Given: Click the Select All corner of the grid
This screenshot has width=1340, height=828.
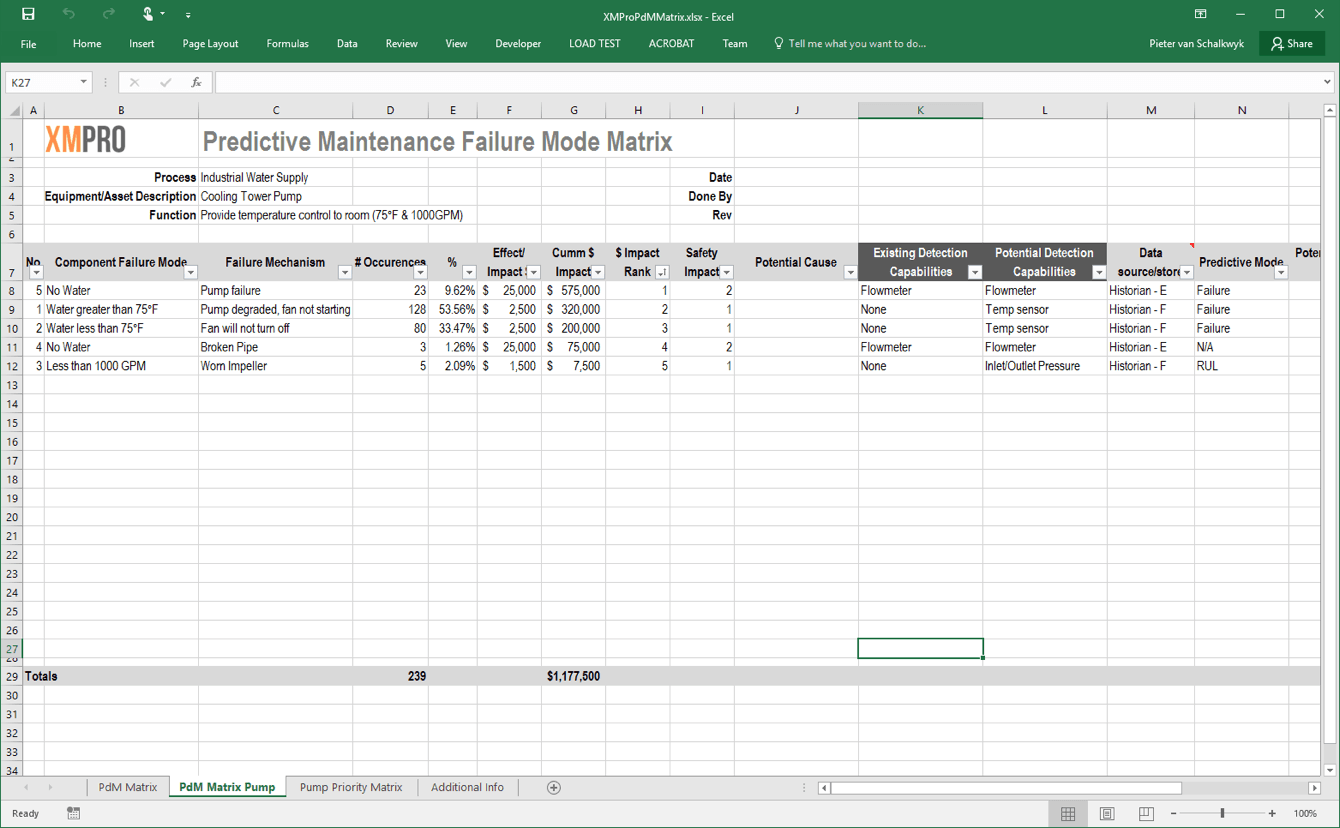Looking at the screenshot, I should [13, 110].
